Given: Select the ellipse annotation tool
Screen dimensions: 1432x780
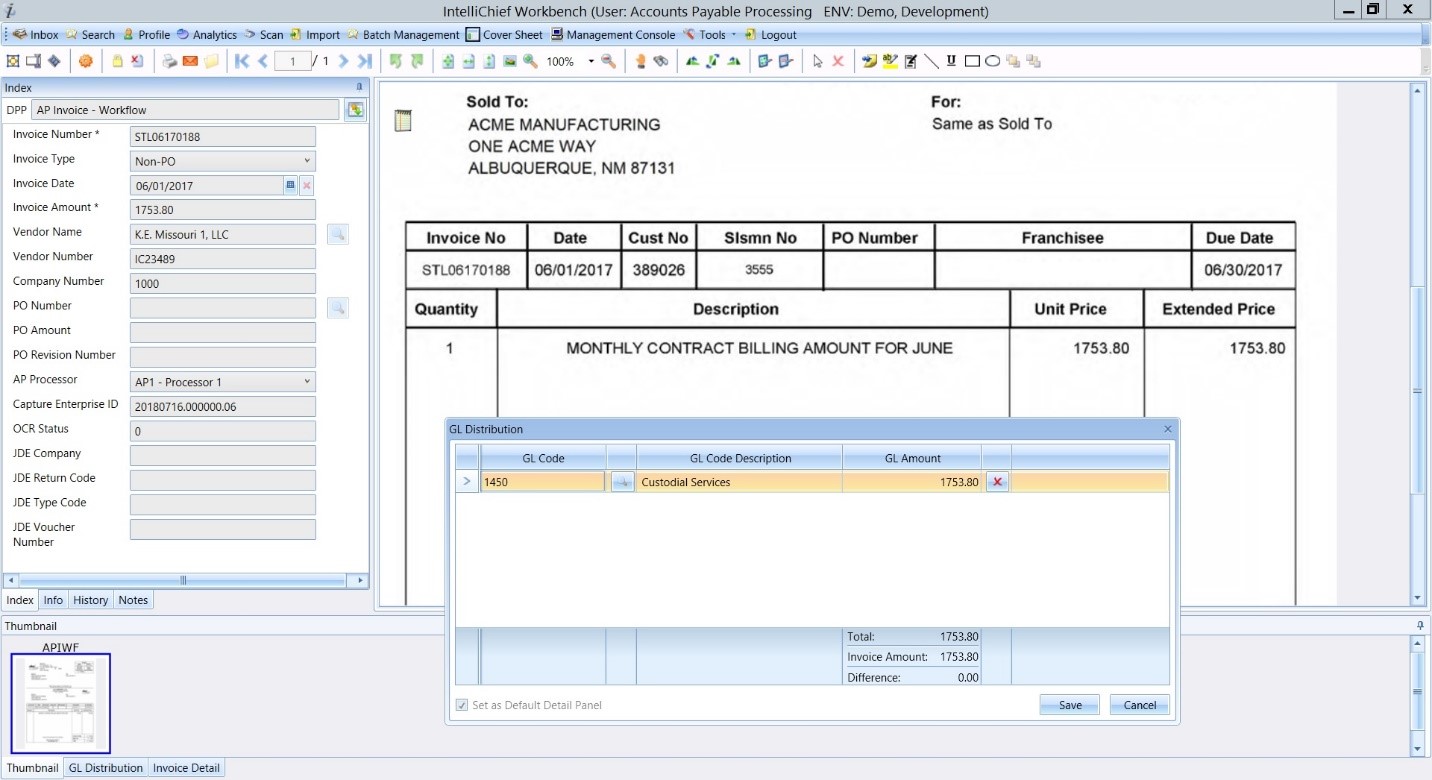Looking at the screenshot, I should 992,61.
